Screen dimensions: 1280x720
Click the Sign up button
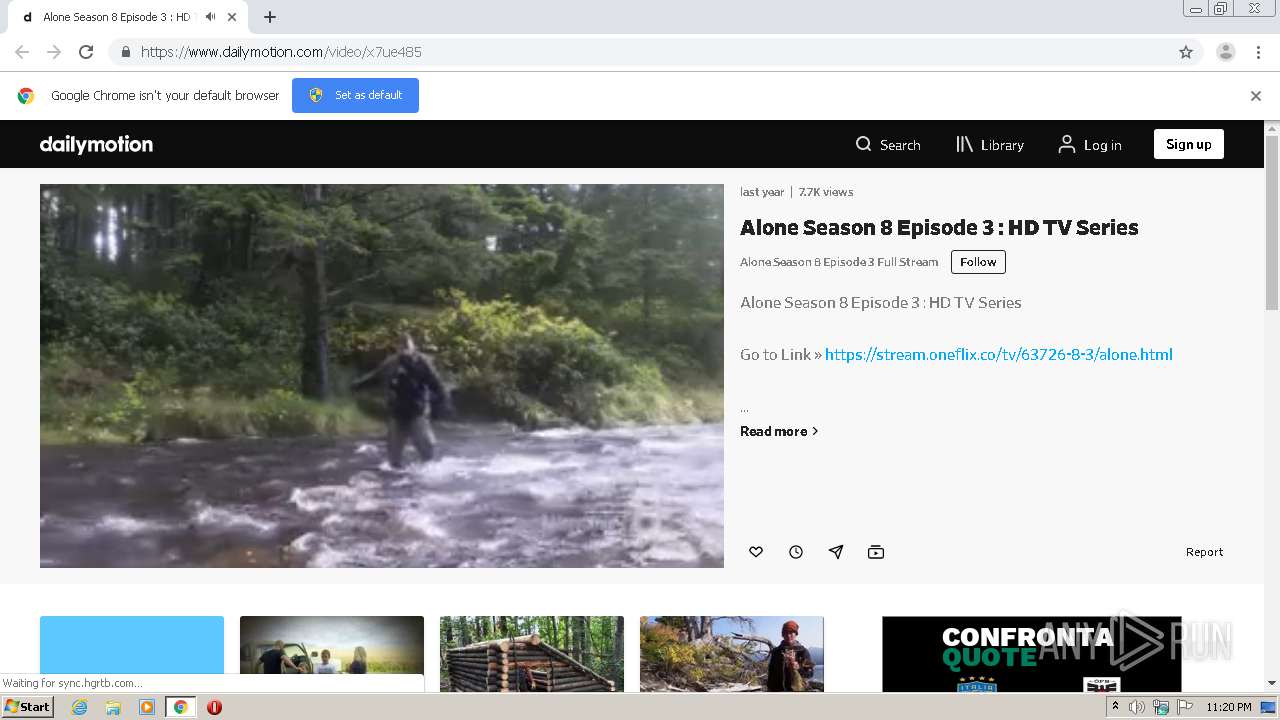click(1188, 144)
